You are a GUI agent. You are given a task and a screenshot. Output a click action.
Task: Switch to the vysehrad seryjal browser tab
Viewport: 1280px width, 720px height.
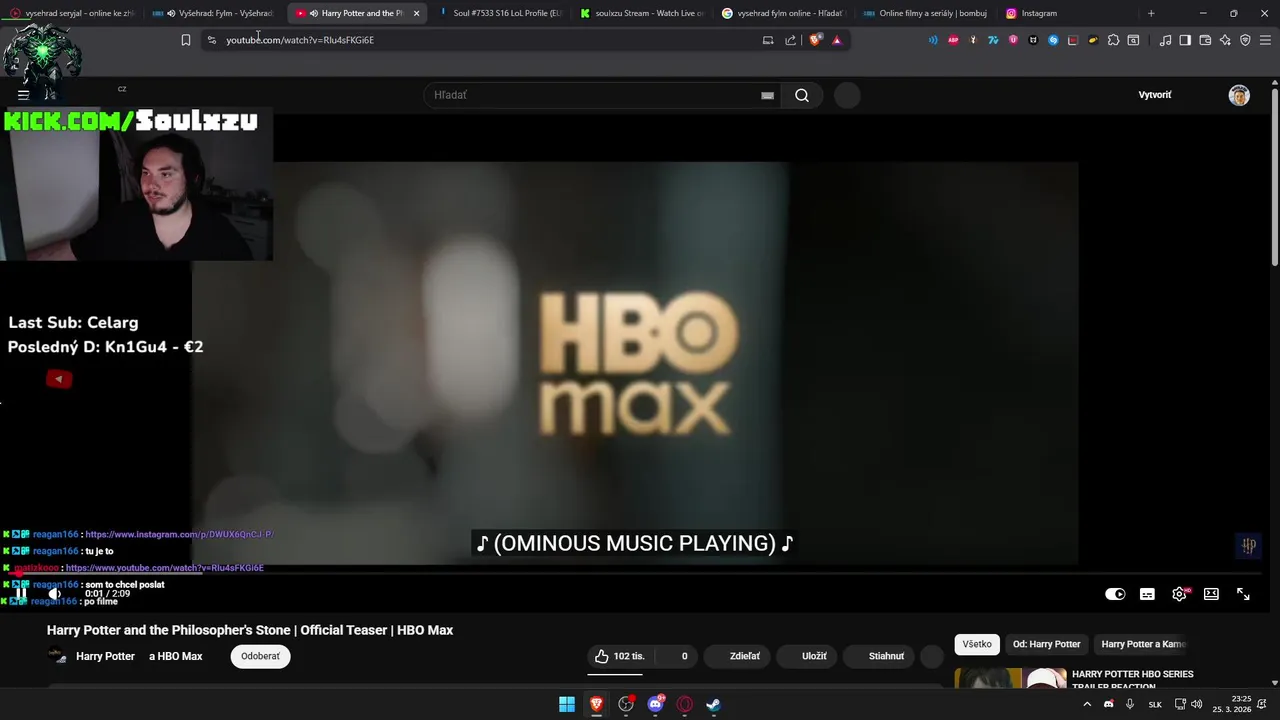[x=72, y=13]
